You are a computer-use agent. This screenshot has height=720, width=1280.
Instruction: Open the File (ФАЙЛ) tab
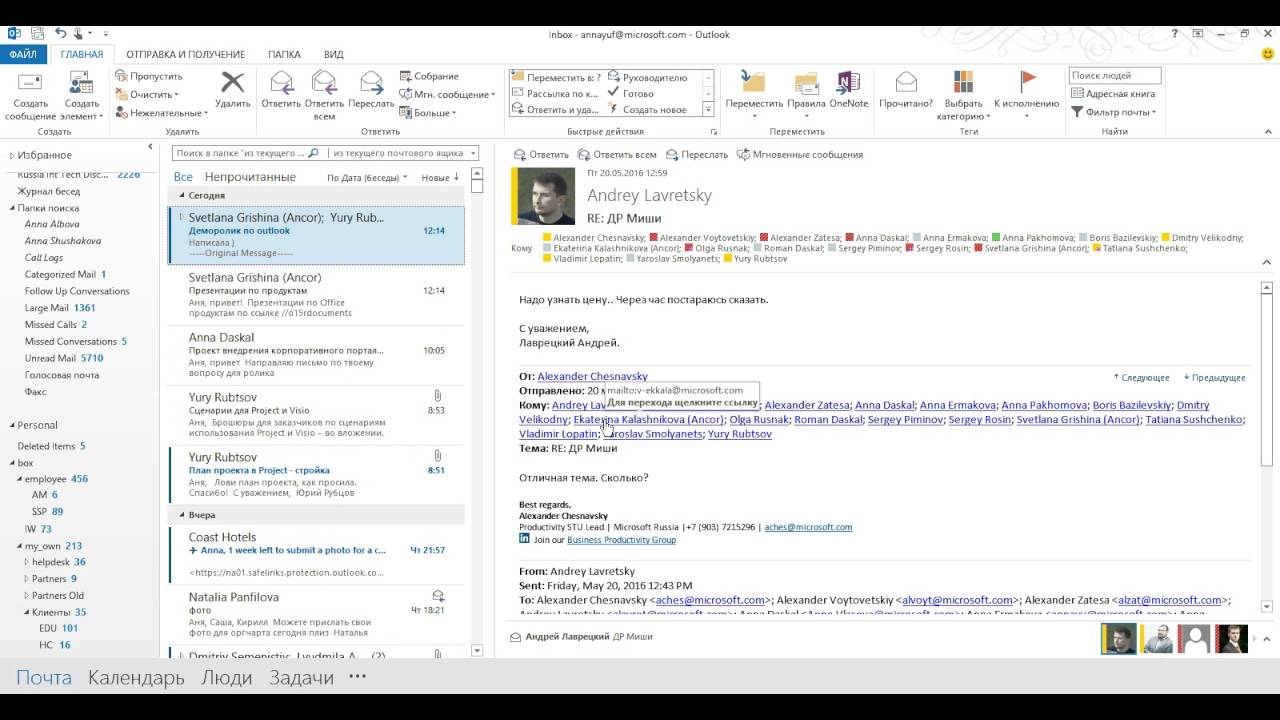click(x=23, y=54)
